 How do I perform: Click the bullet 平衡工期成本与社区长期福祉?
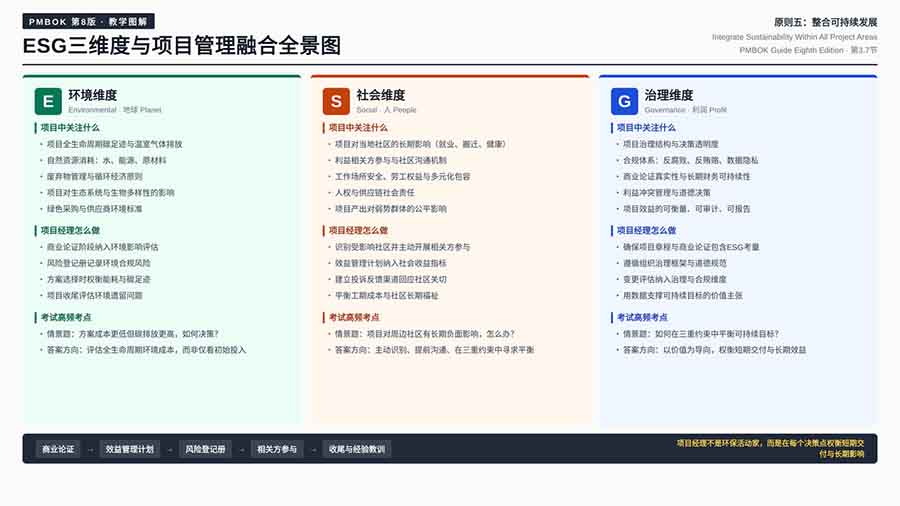click(387, 295)
